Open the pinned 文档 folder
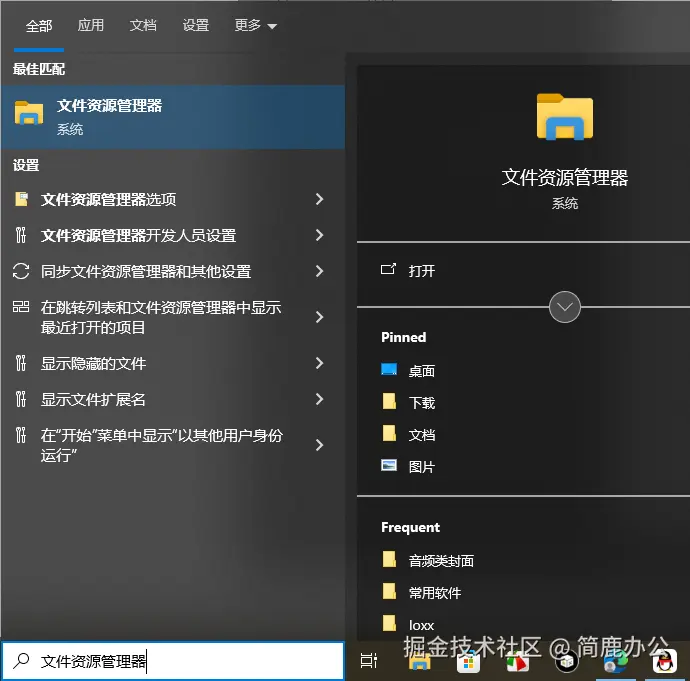690x681 pixels. pos(421,435)
